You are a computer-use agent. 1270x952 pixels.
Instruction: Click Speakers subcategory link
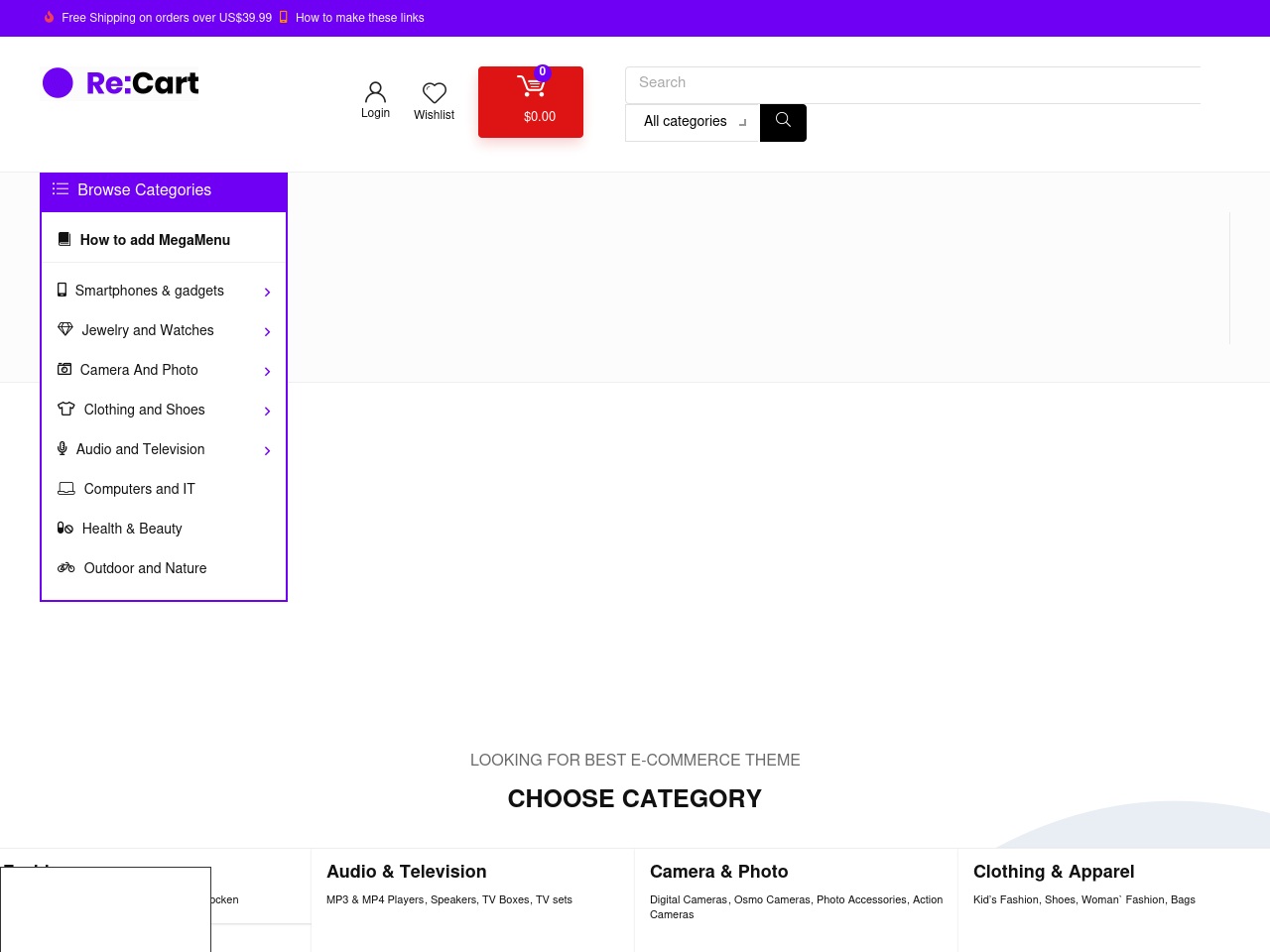coord(453,899)
